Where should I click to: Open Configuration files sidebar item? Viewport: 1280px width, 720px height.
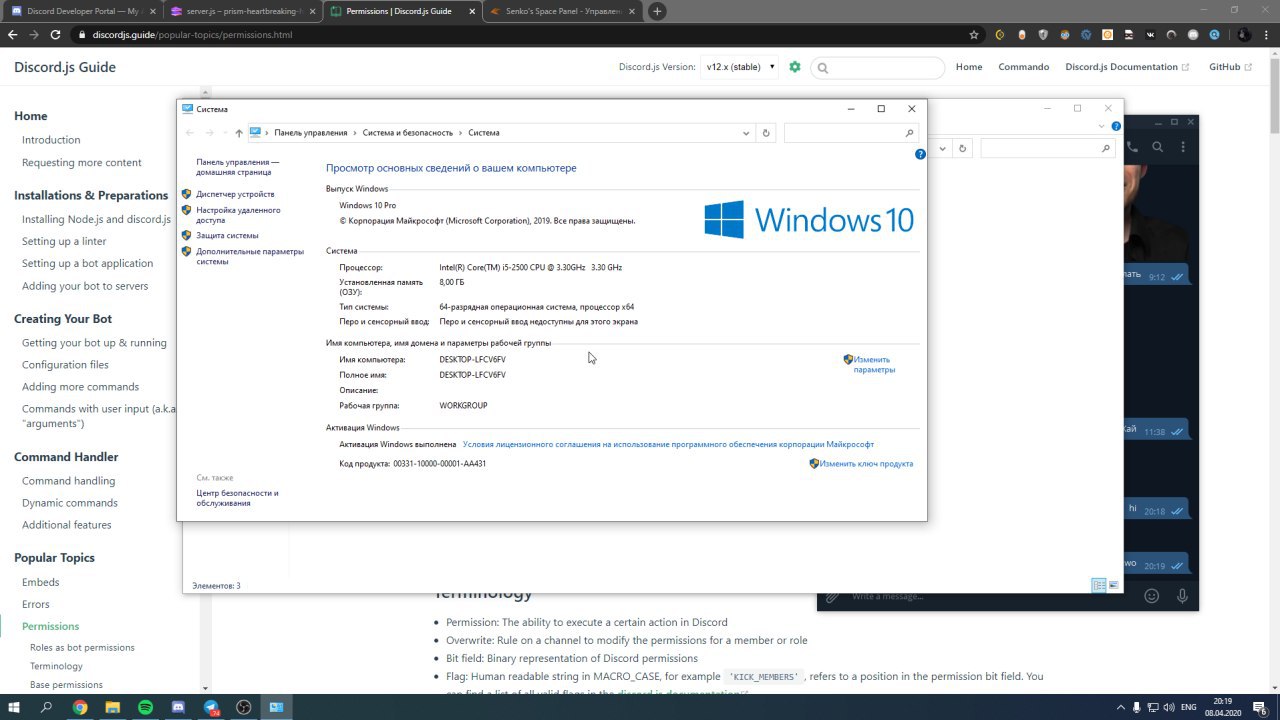(65, 365)
